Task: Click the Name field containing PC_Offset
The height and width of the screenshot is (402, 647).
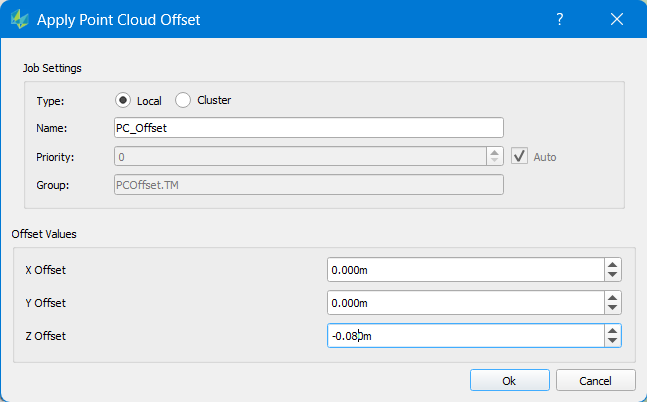Action: pyautogui.click(x=308, y=128)
